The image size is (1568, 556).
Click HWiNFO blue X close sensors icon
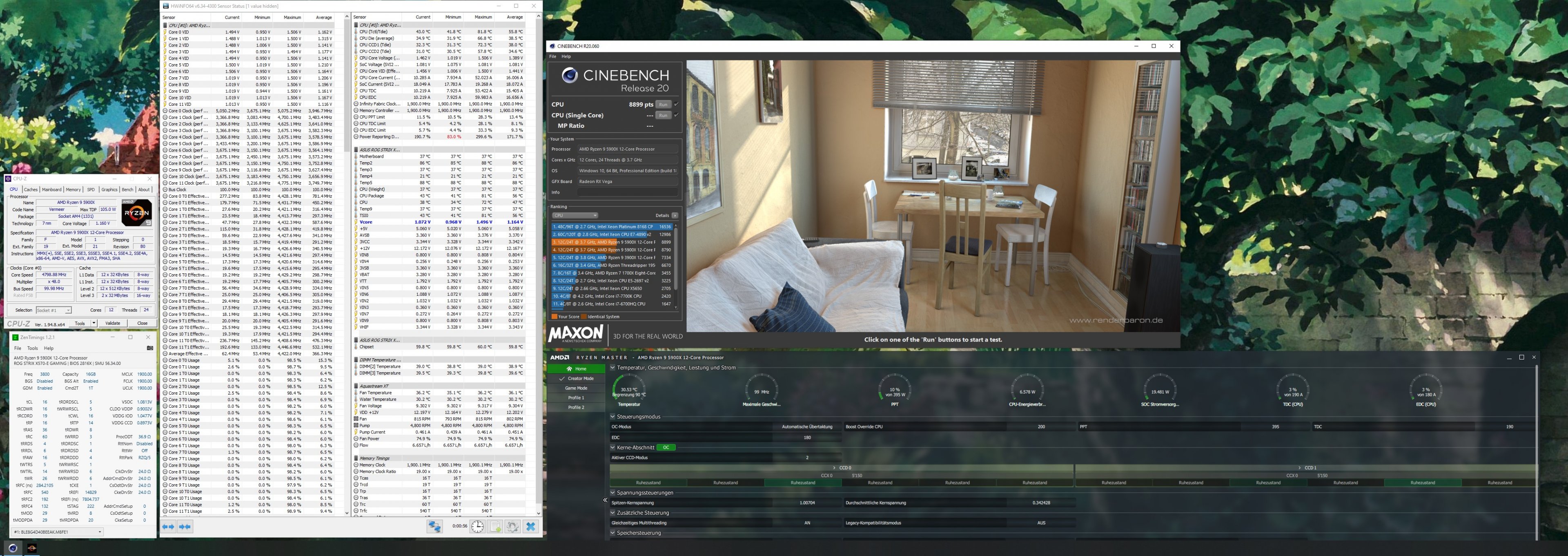click(531, 527)
